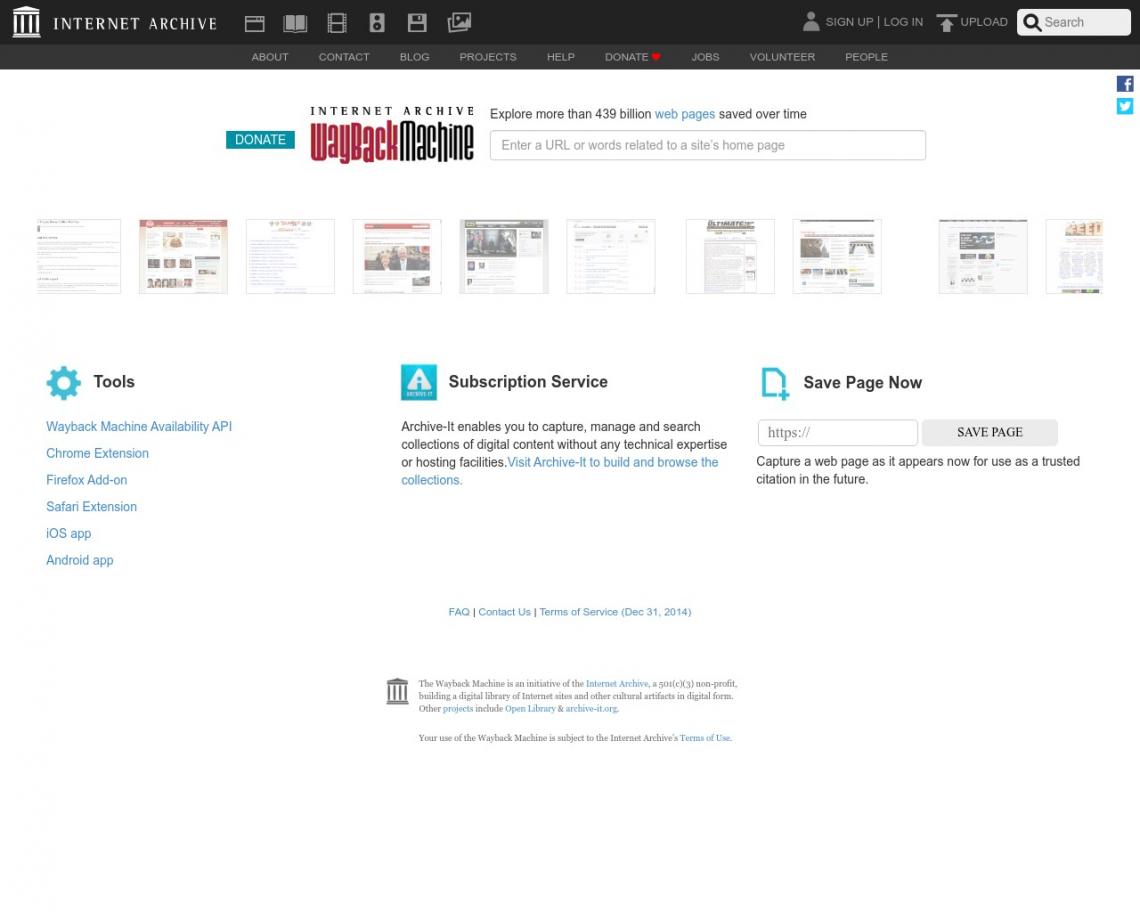
Task: Focus the top Search field
Action: [x=1074, y=23]
